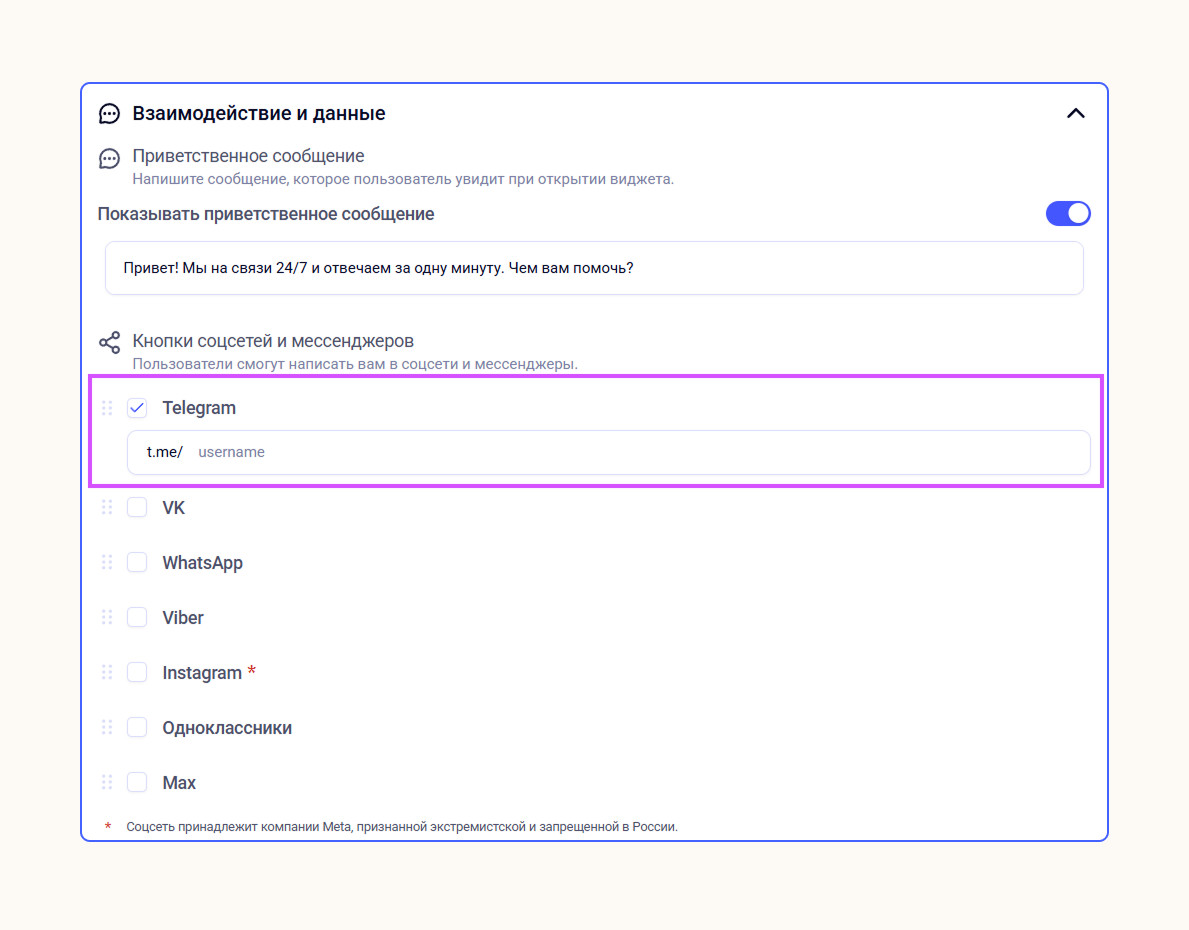Click the drag handle next to Max

click(x=107, y=783)
